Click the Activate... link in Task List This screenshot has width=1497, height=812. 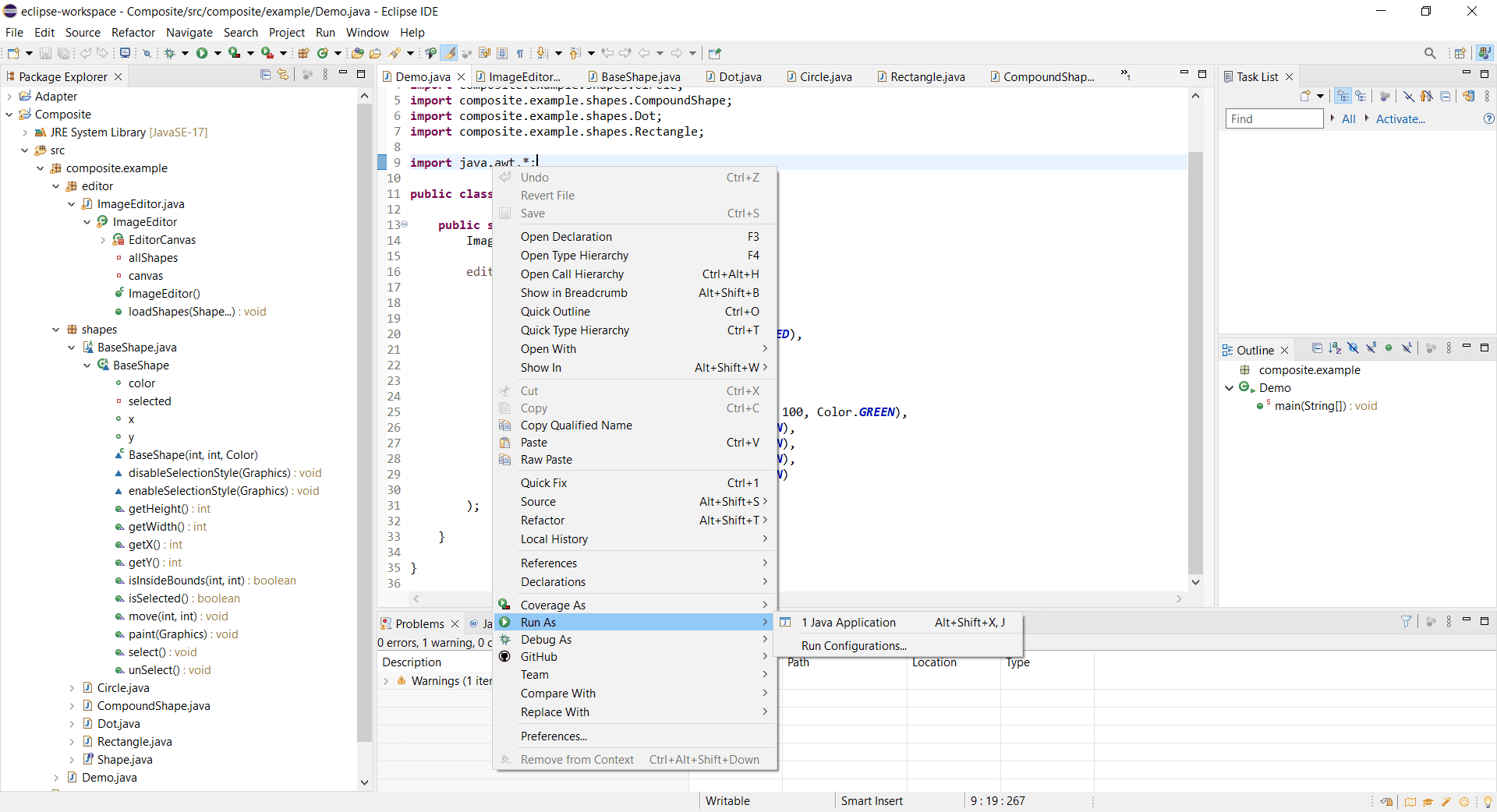tap(1400, 119)
